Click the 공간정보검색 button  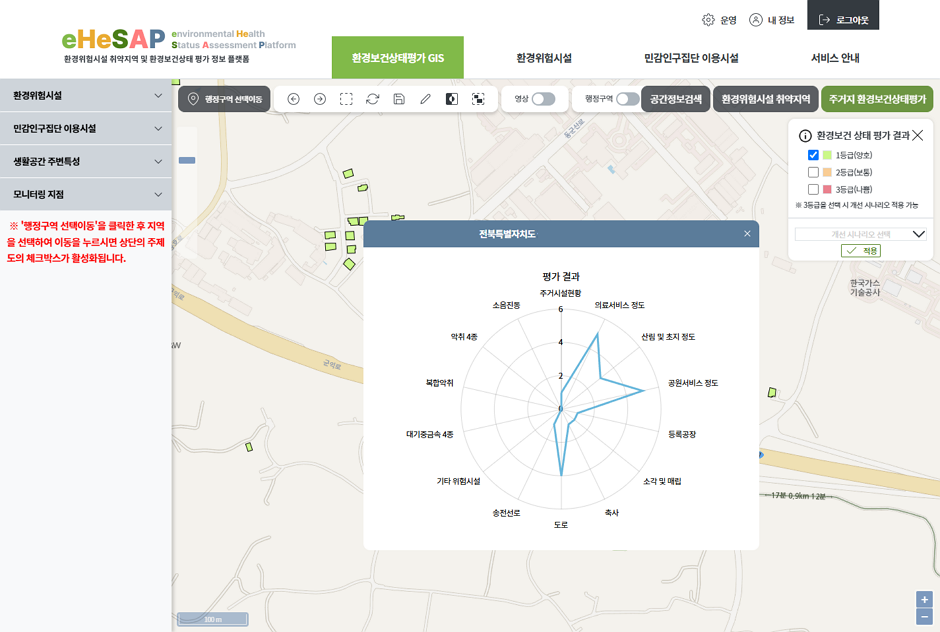pos(676,99)
